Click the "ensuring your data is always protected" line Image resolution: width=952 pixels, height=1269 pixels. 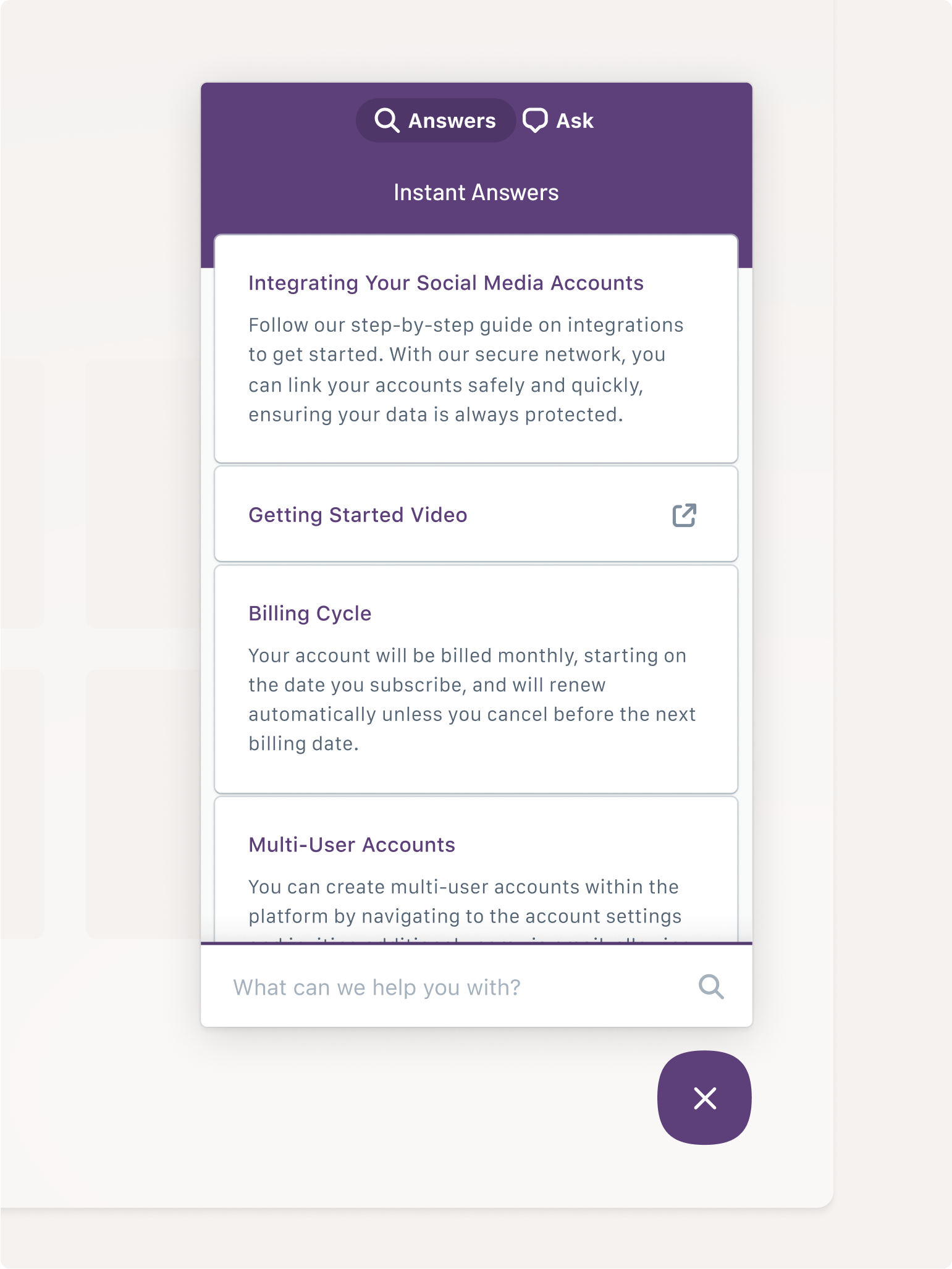[436, 415]
